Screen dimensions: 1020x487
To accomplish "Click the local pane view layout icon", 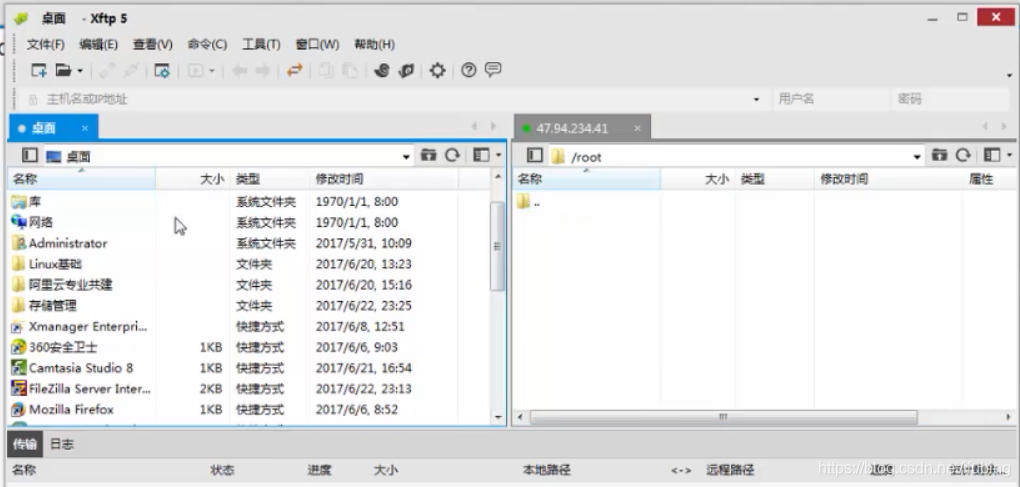I will (x=481, y=155).
